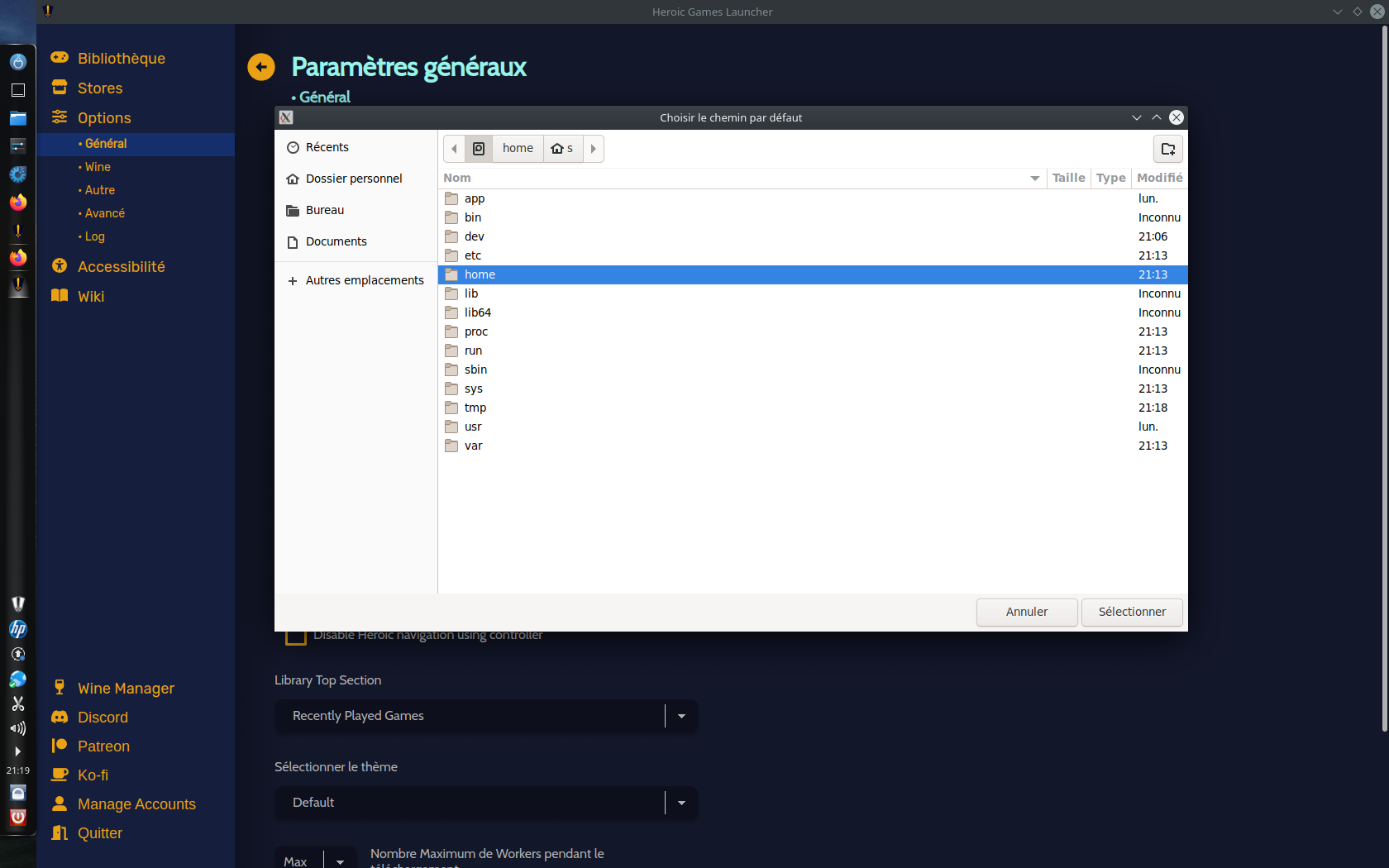Open Documents in the dialog sidebar
This screenshot has width=1389, height=868.
(x=356, y=241)
